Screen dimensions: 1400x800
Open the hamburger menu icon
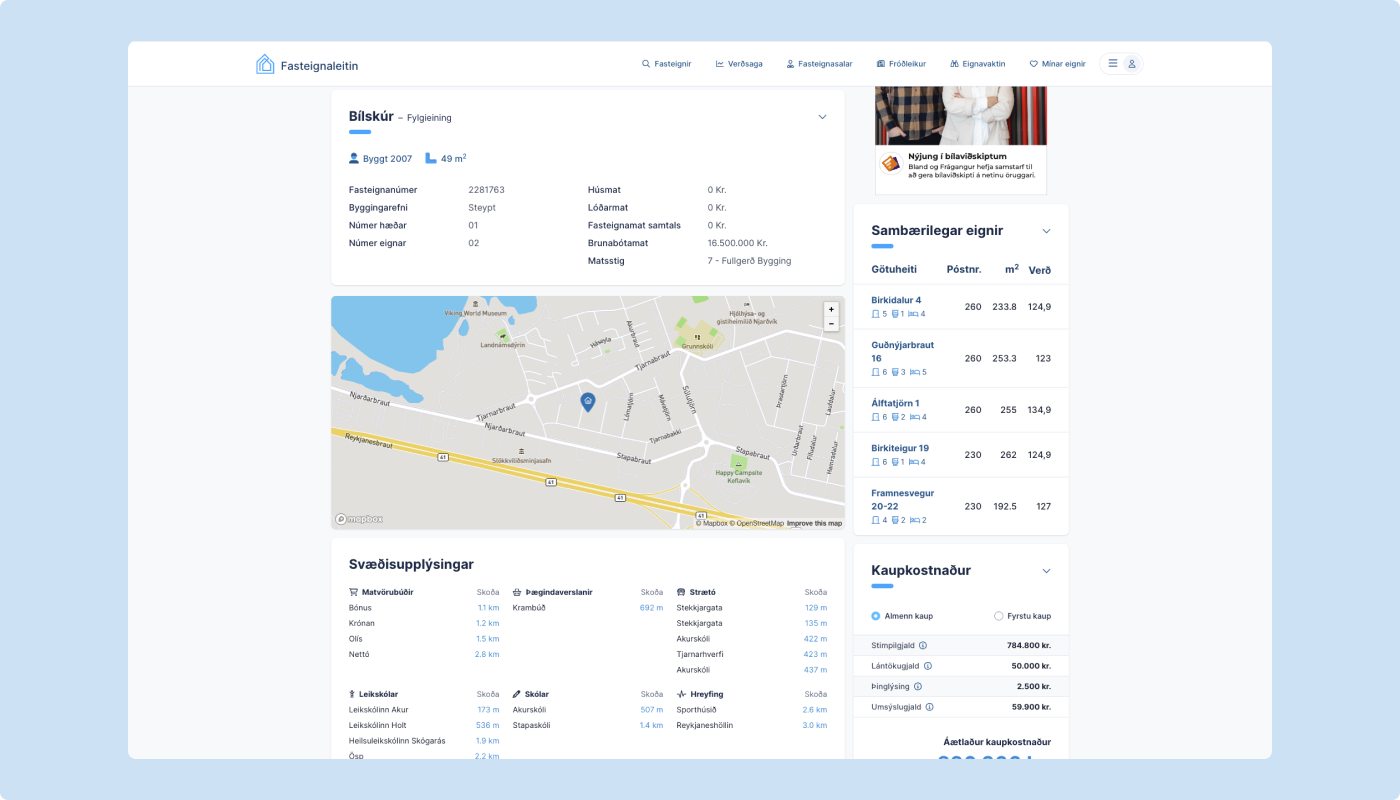1112,64
